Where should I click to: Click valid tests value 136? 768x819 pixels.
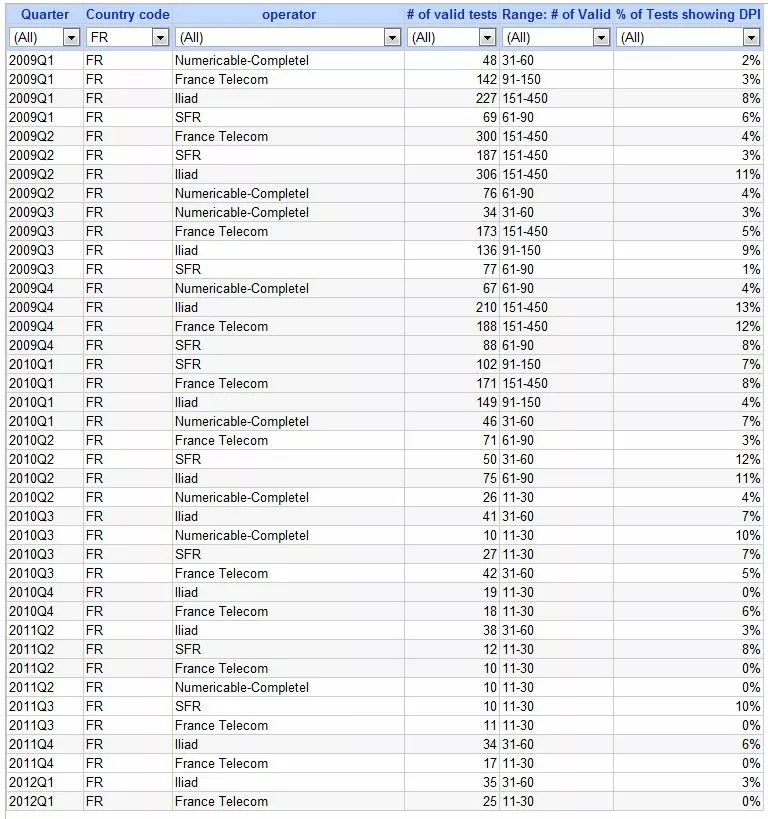coord(486,250)
